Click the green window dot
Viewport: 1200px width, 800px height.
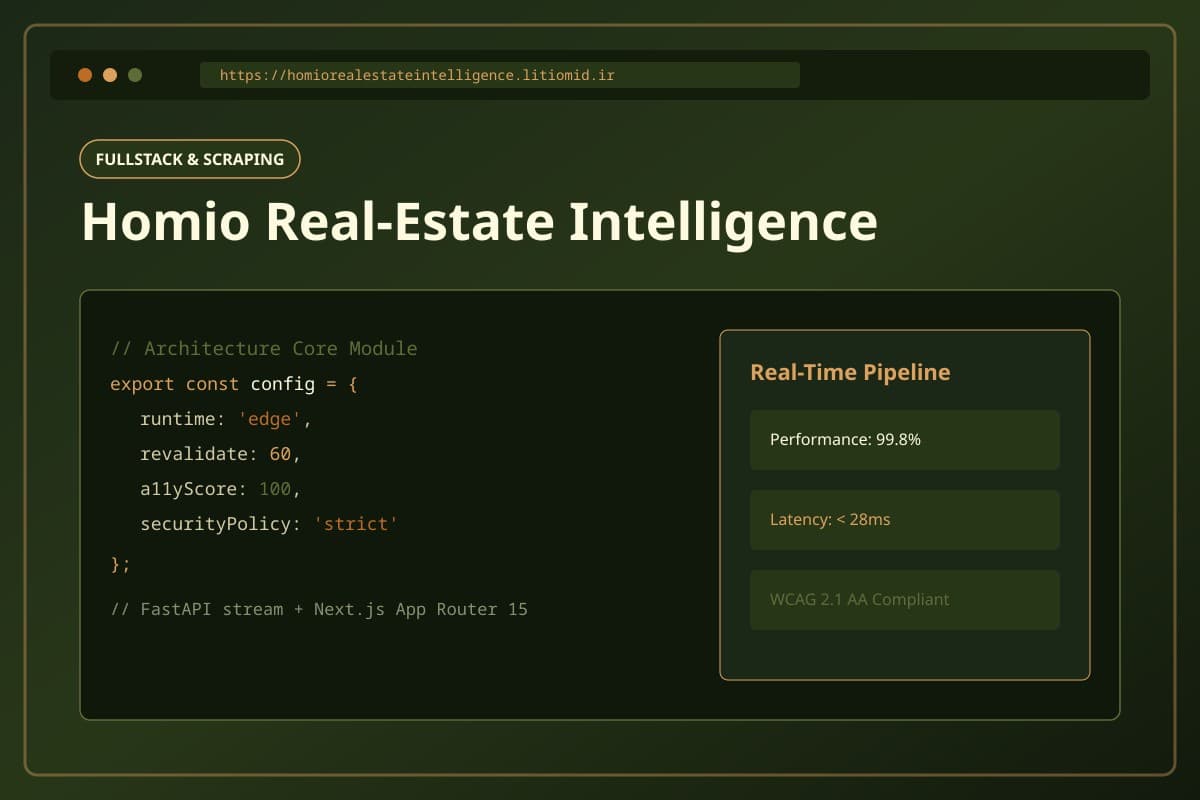[135, 75]
